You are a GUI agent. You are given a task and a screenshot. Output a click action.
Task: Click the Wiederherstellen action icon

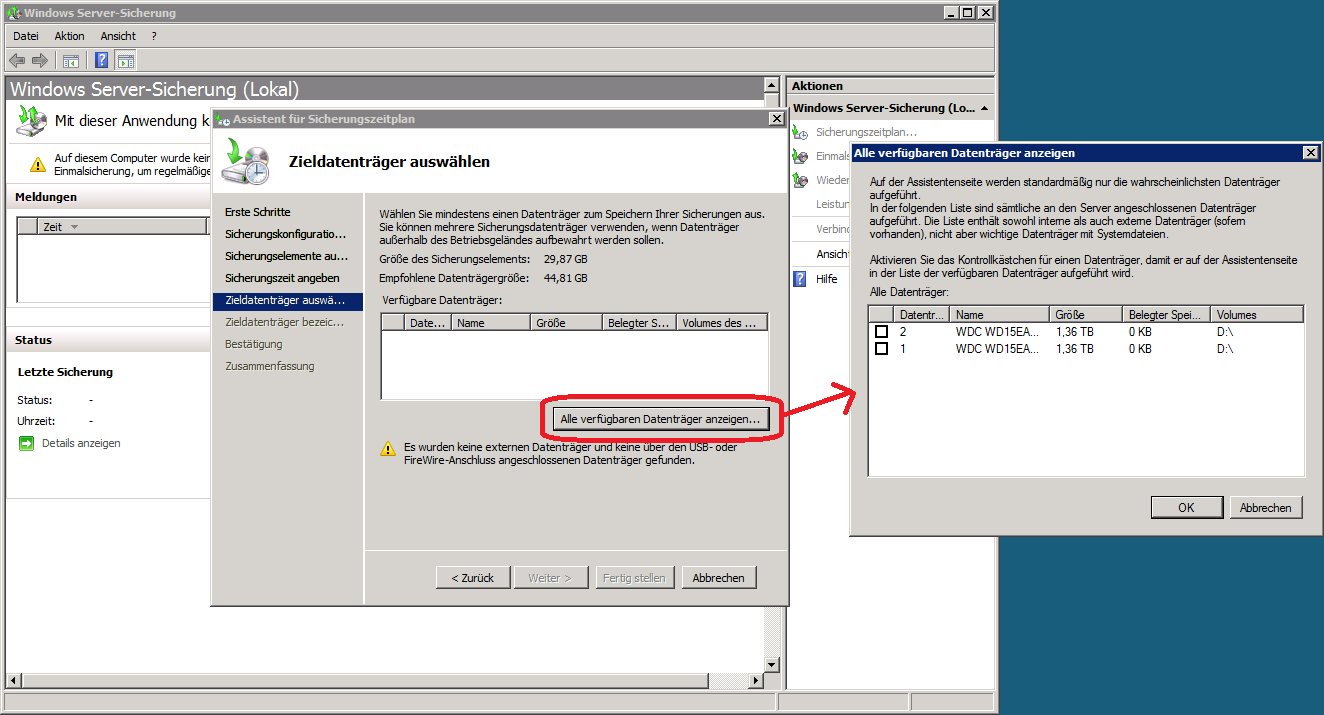tap(800, 180)
